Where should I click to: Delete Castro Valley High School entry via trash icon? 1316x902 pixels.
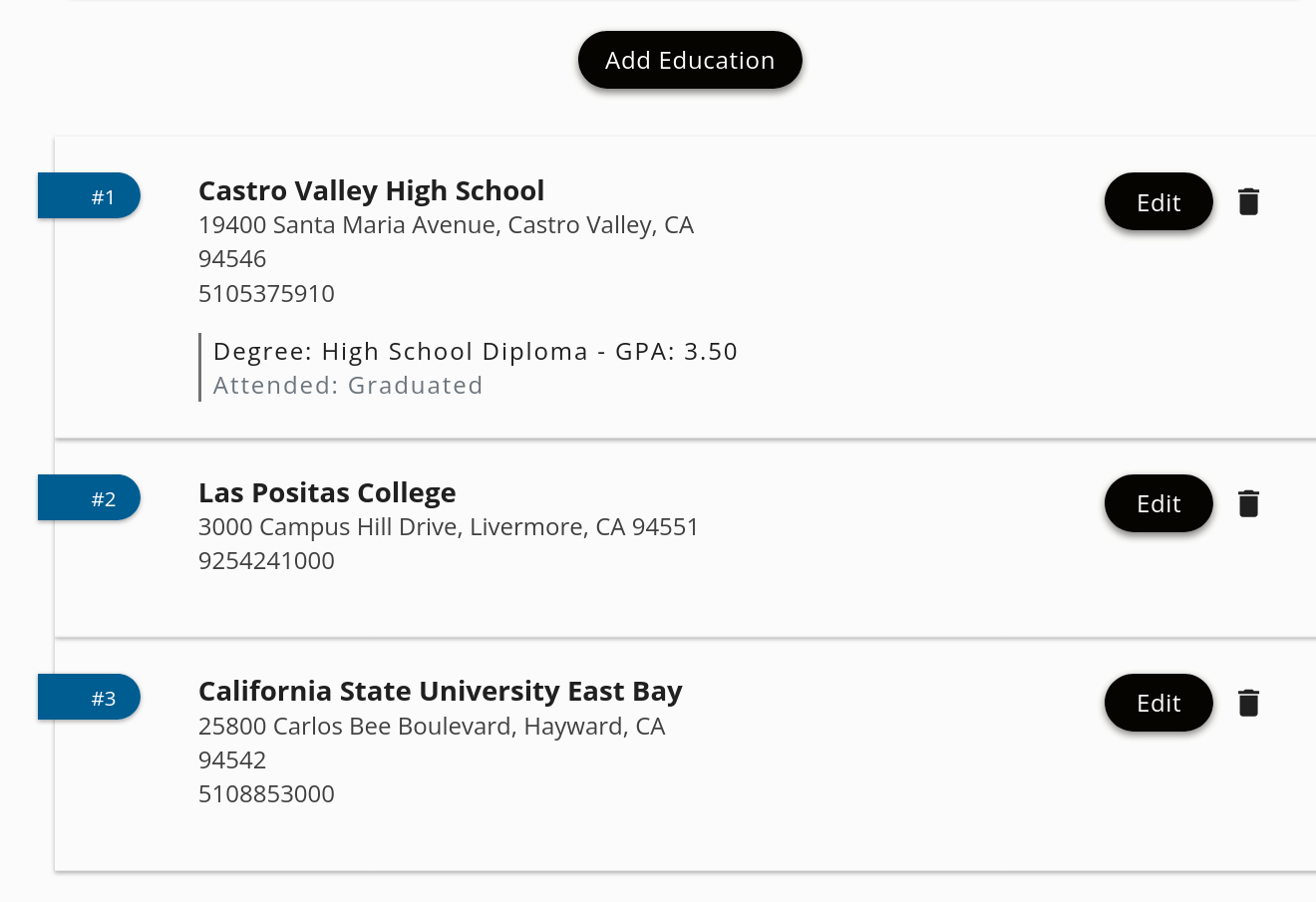point(1248,201)
